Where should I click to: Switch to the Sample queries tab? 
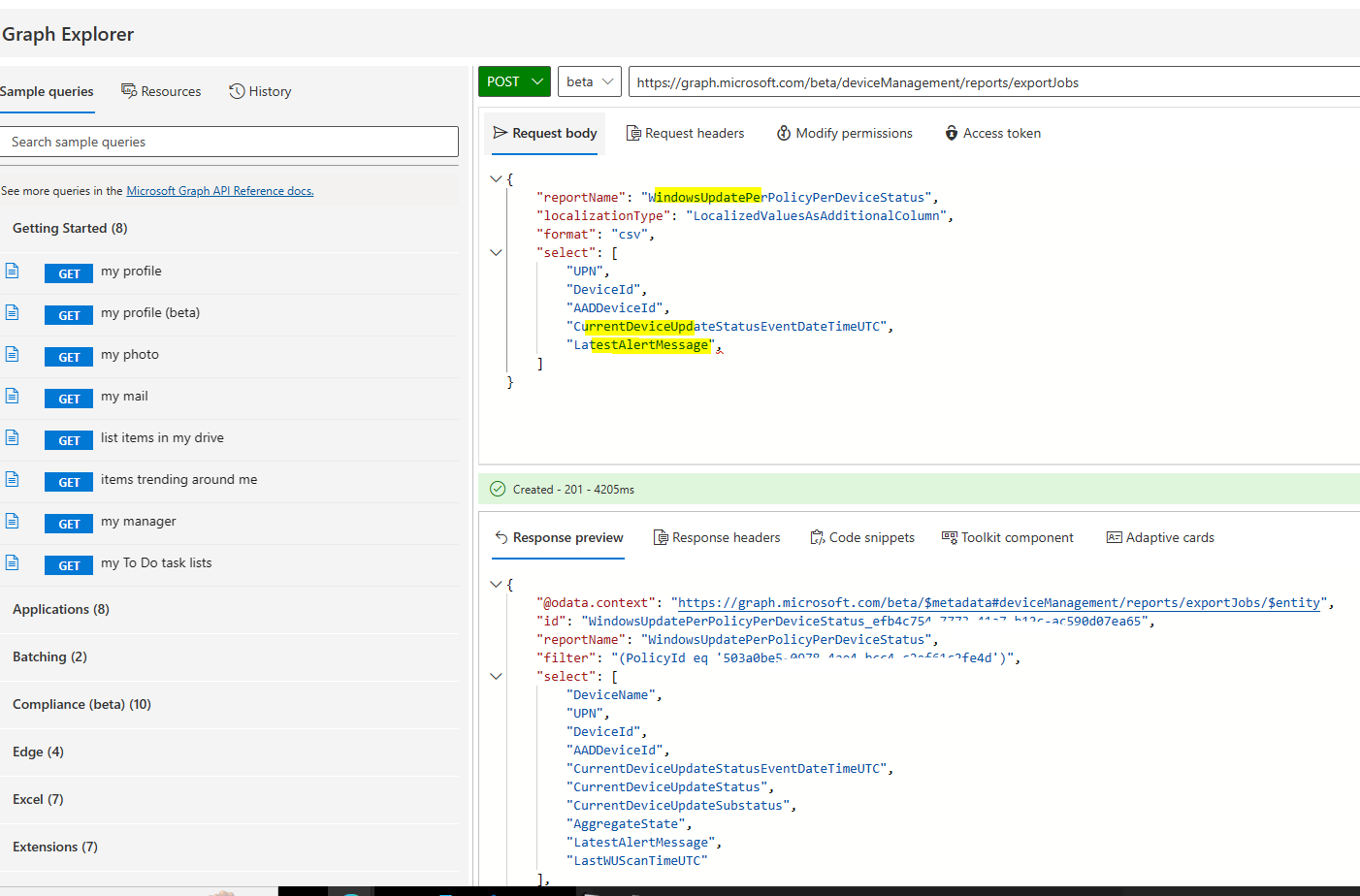47,91
